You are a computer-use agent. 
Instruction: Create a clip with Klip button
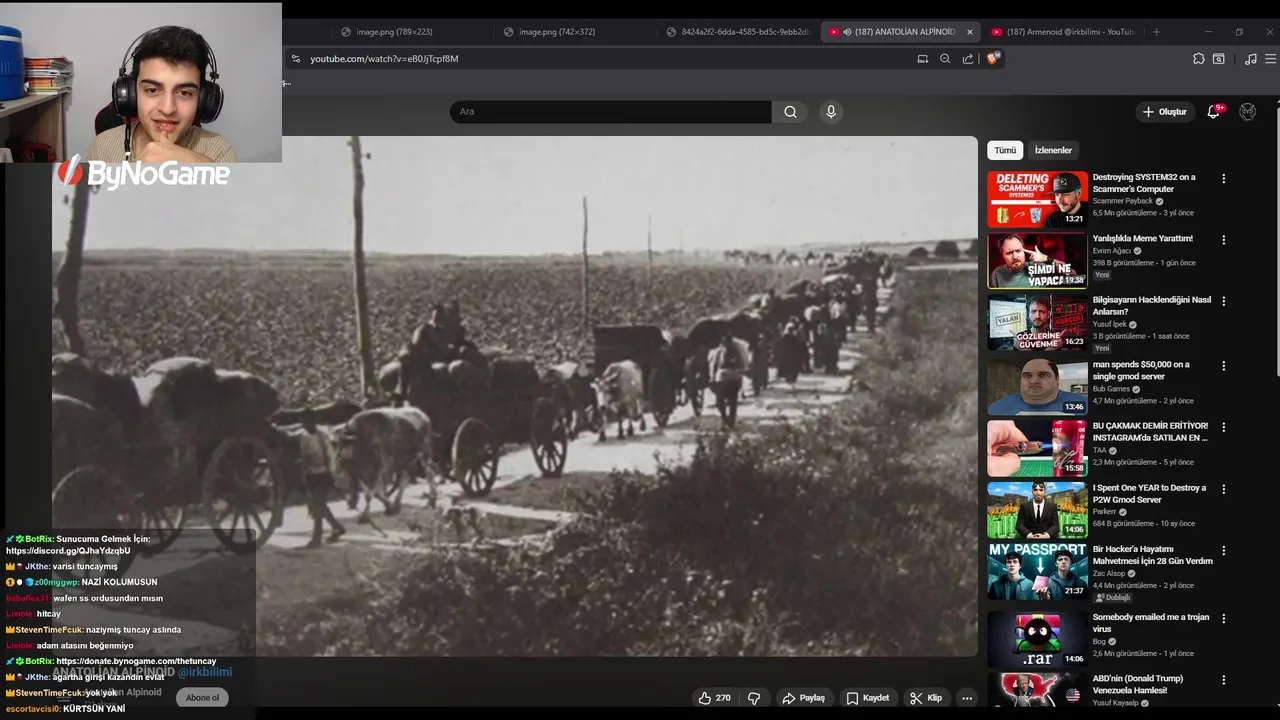point(926,698)
